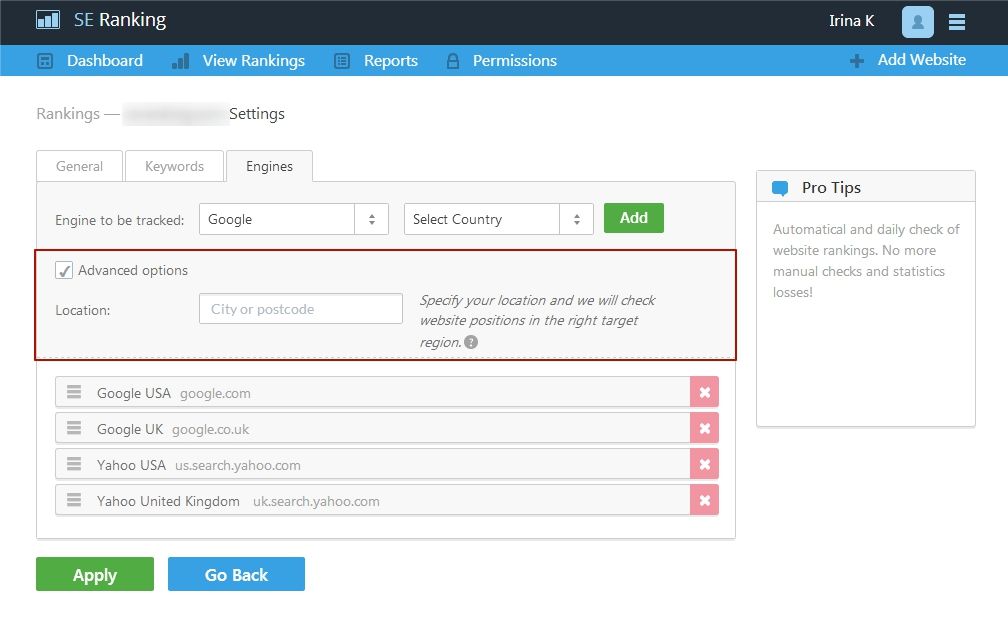Click the Go Back button

click(237, 574)
